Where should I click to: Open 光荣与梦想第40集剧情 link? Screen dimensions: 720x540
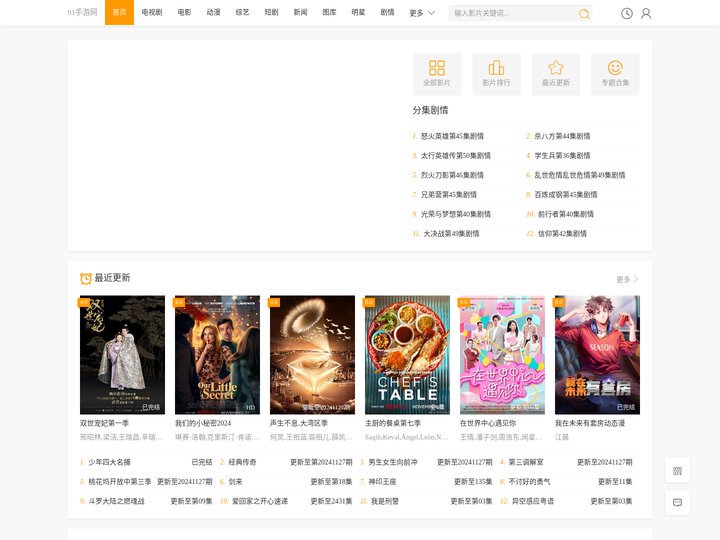456,214
